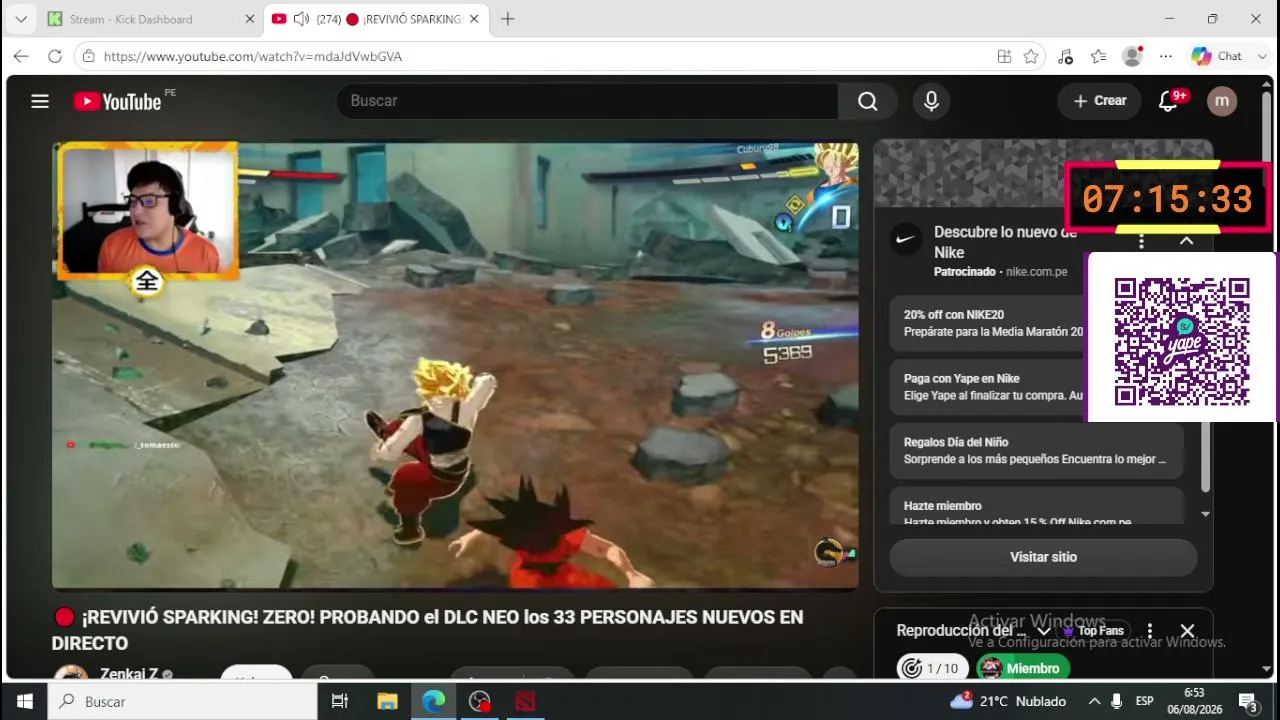Screen dimensions: 1280x720
Task: Click the Windows taskbar search box
Action: coord(183,701)
